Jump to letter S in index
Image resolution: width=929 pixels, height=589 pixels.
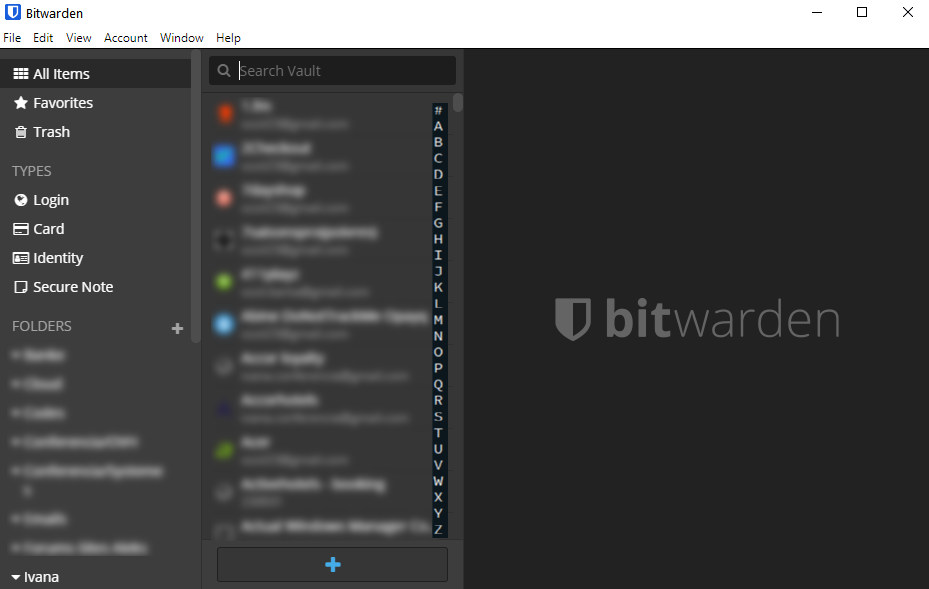(x=438, y=417)
